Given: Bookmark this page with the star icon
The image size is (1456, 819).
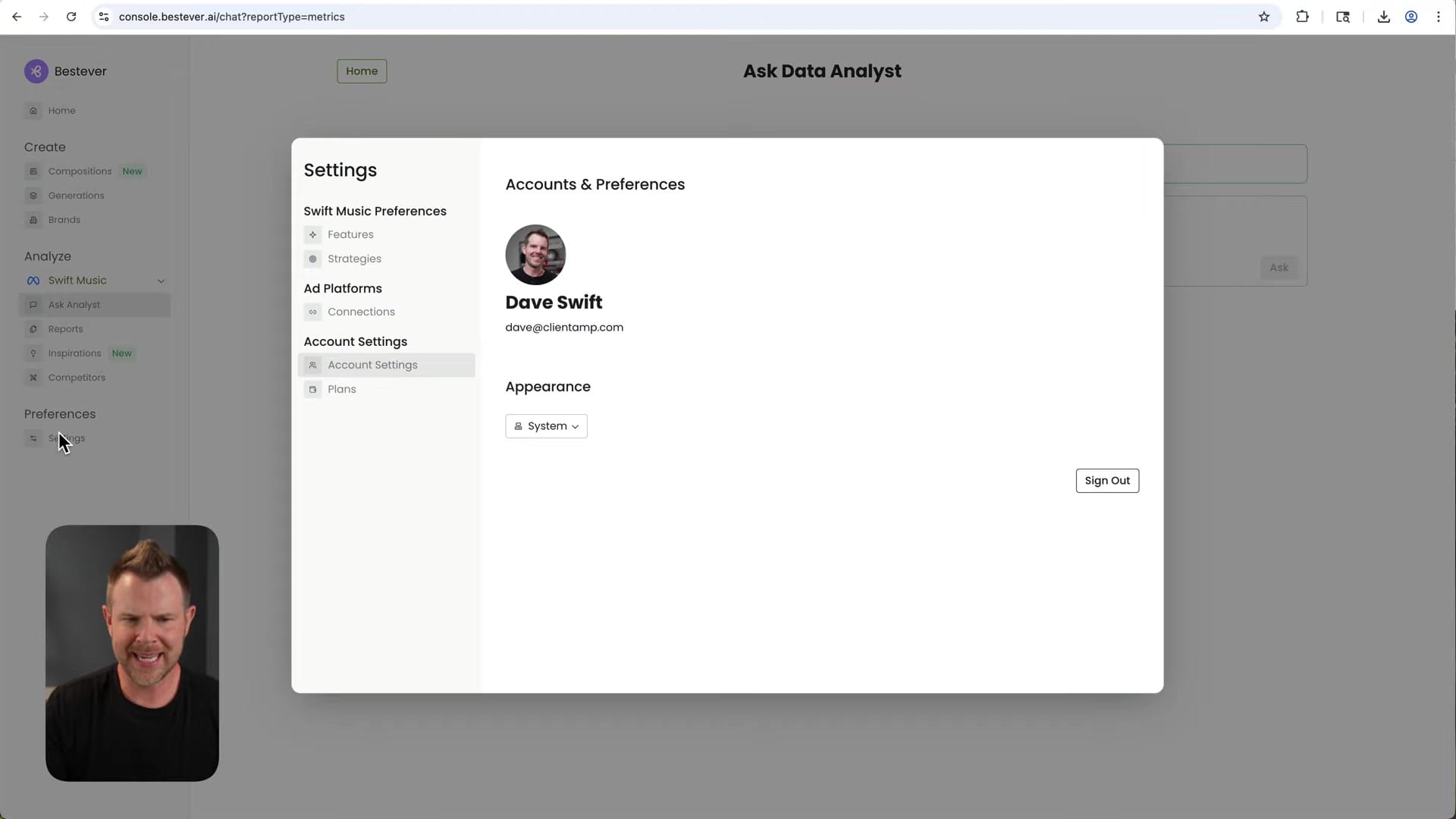Looking at the screenshot, I should click(x=1264, y=17).
